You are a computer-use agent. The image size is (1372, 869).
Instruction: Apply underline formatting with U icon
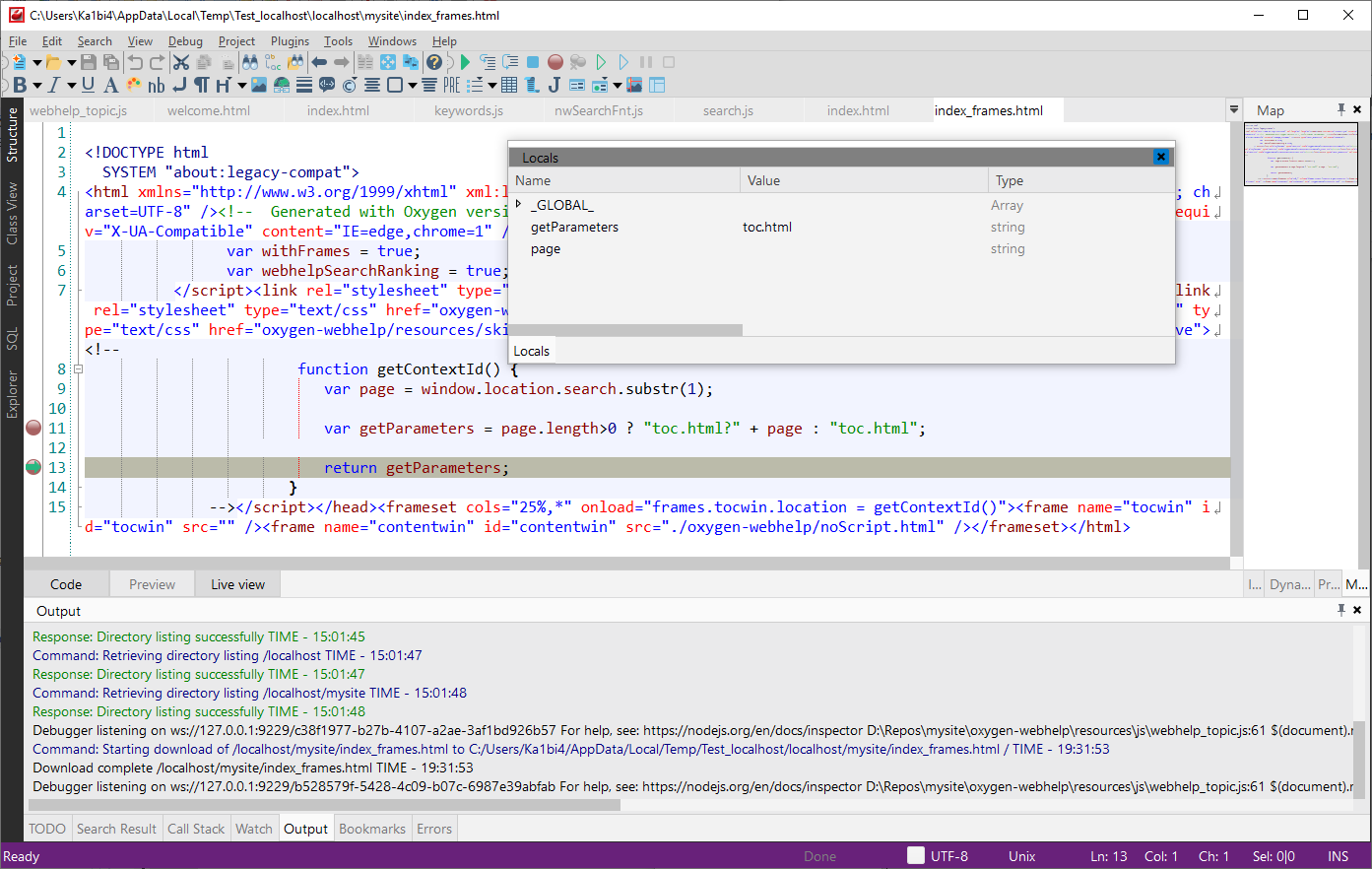tap(88, 85)
